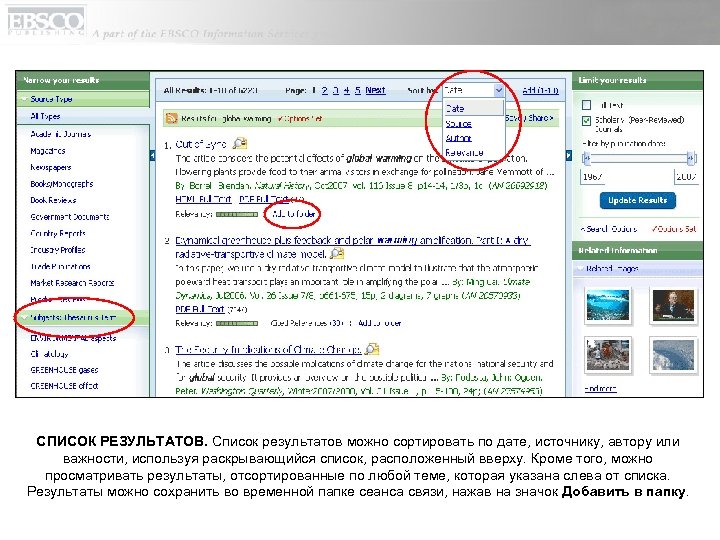Screen dimensions: 720x540
Task: Collapse left panel with the blue arrow
Action: [152, 156]
